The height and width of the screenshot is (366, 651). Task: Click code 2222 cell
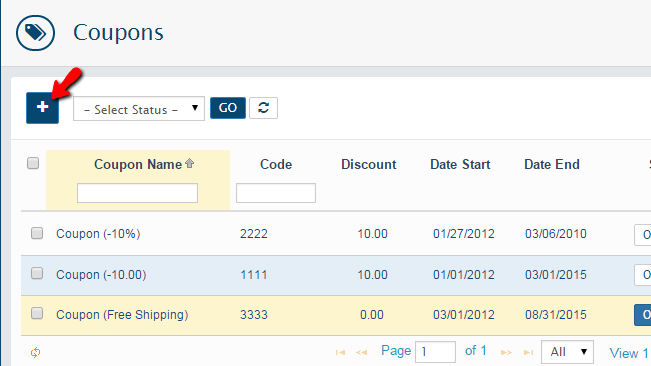click(254, 234)
